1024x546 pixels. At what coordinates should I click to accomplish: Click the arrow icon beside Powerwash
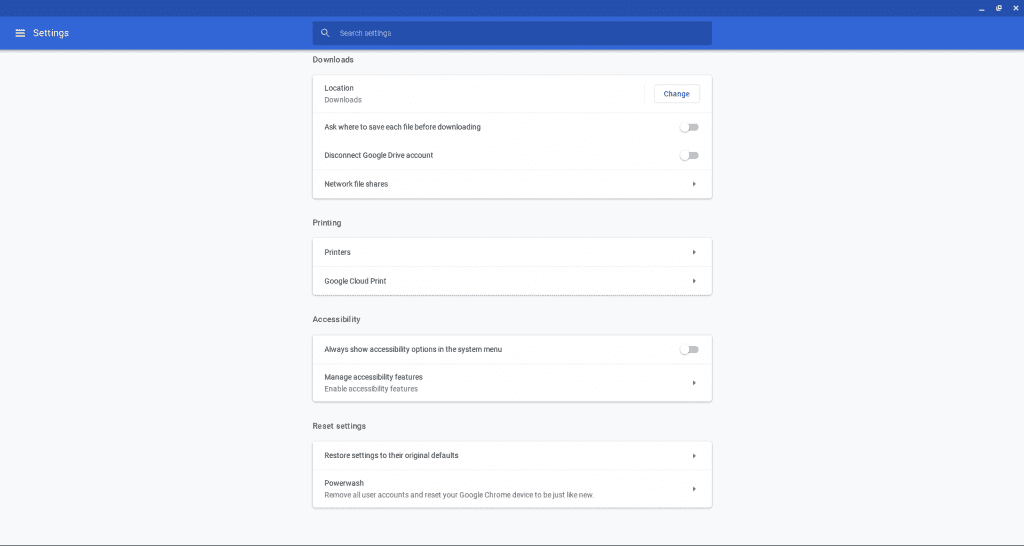click(693, 489)
